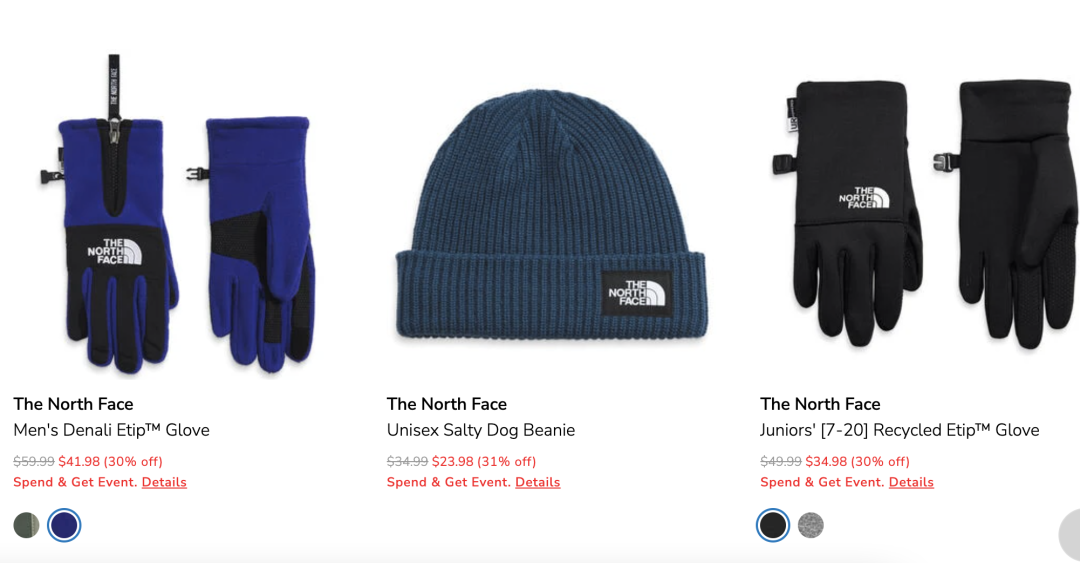Click the gray circular button at right edge
Image resolution: width=1080 pixels, height=563 pixels.
click(x=1070, y=535)
